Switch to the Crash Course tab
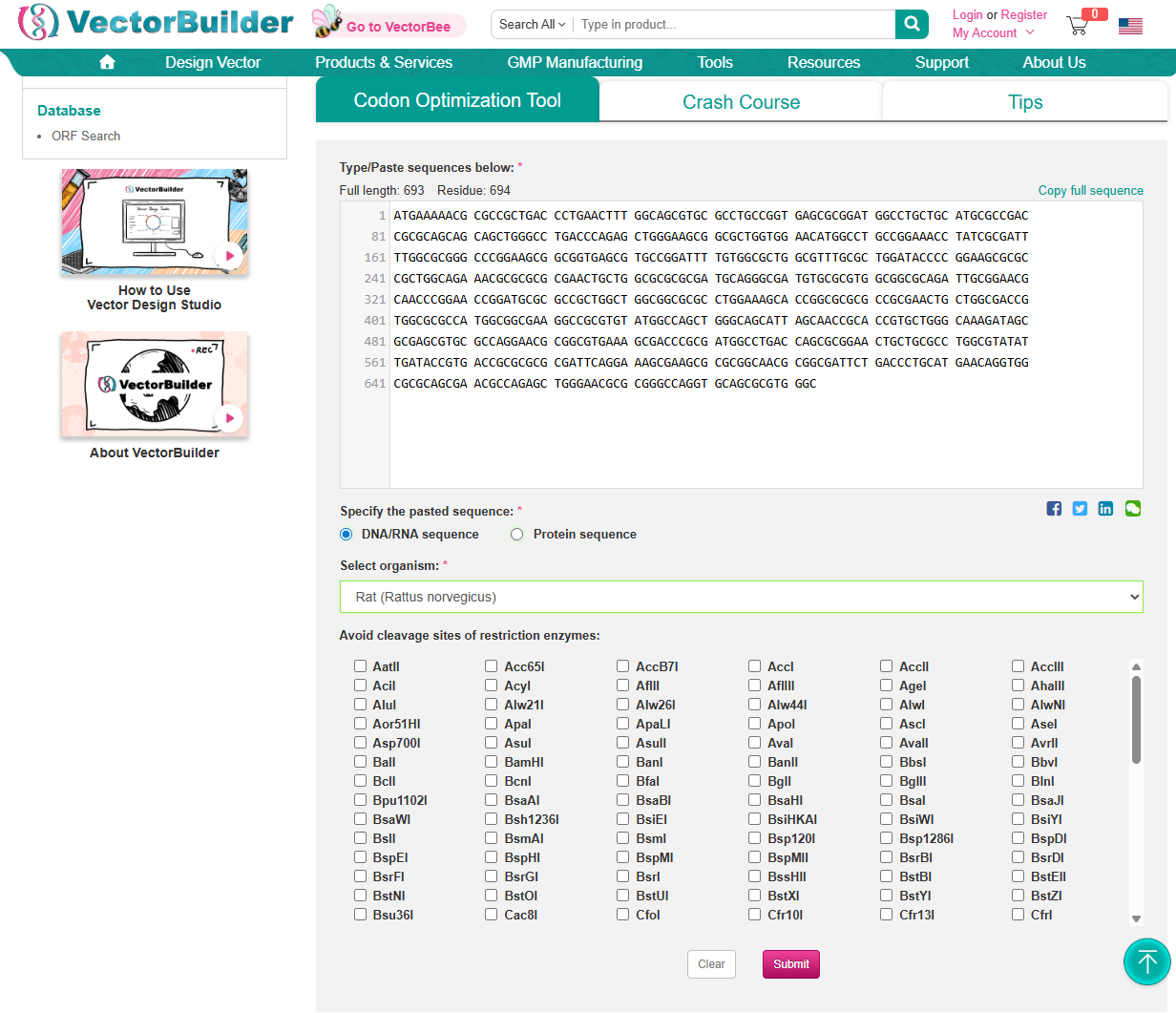1176x1013 pixels. pyautogui.click(x=741, y=102)
